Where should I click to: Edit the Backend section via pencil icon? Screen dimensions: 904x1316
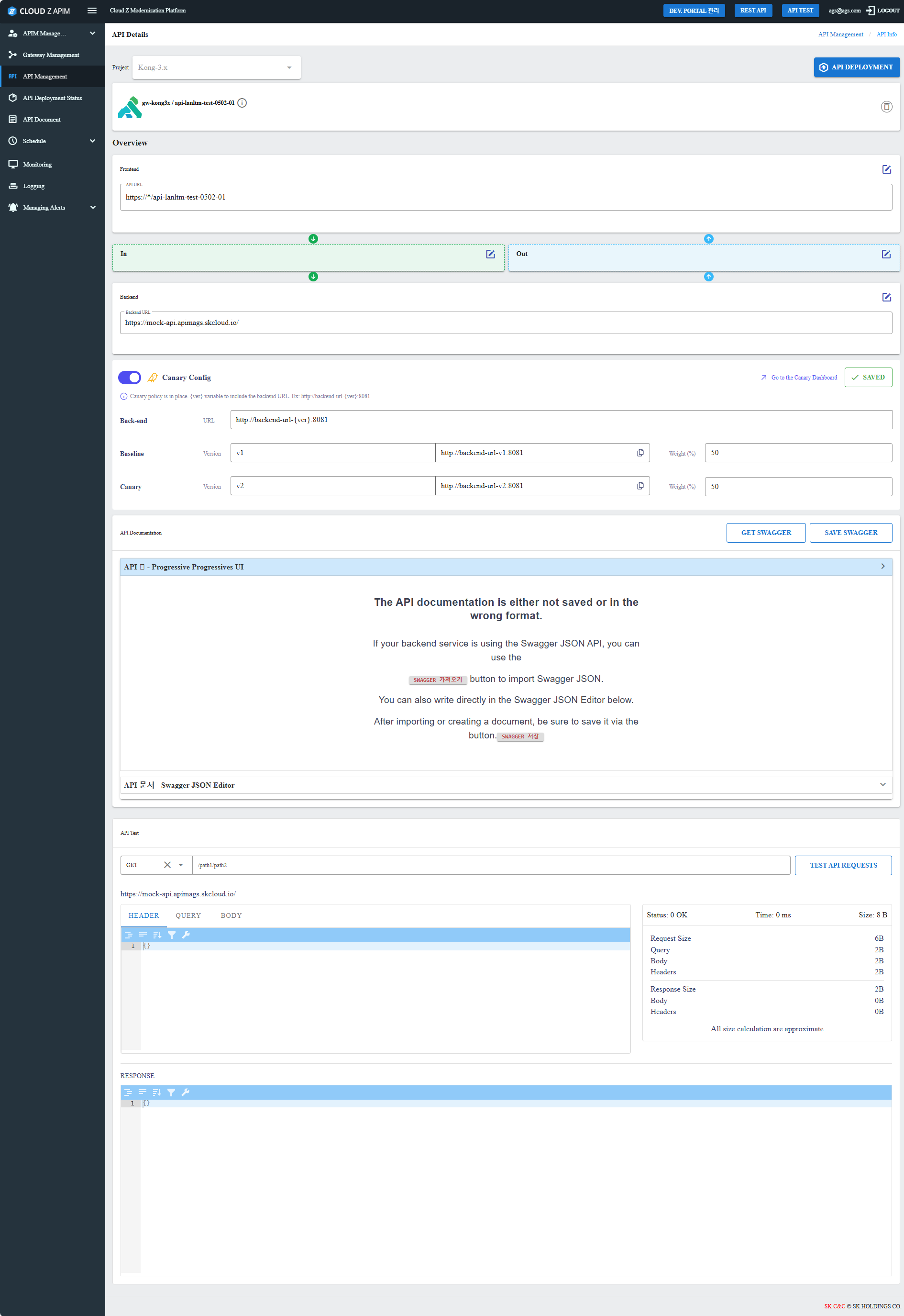pos(886,297)
